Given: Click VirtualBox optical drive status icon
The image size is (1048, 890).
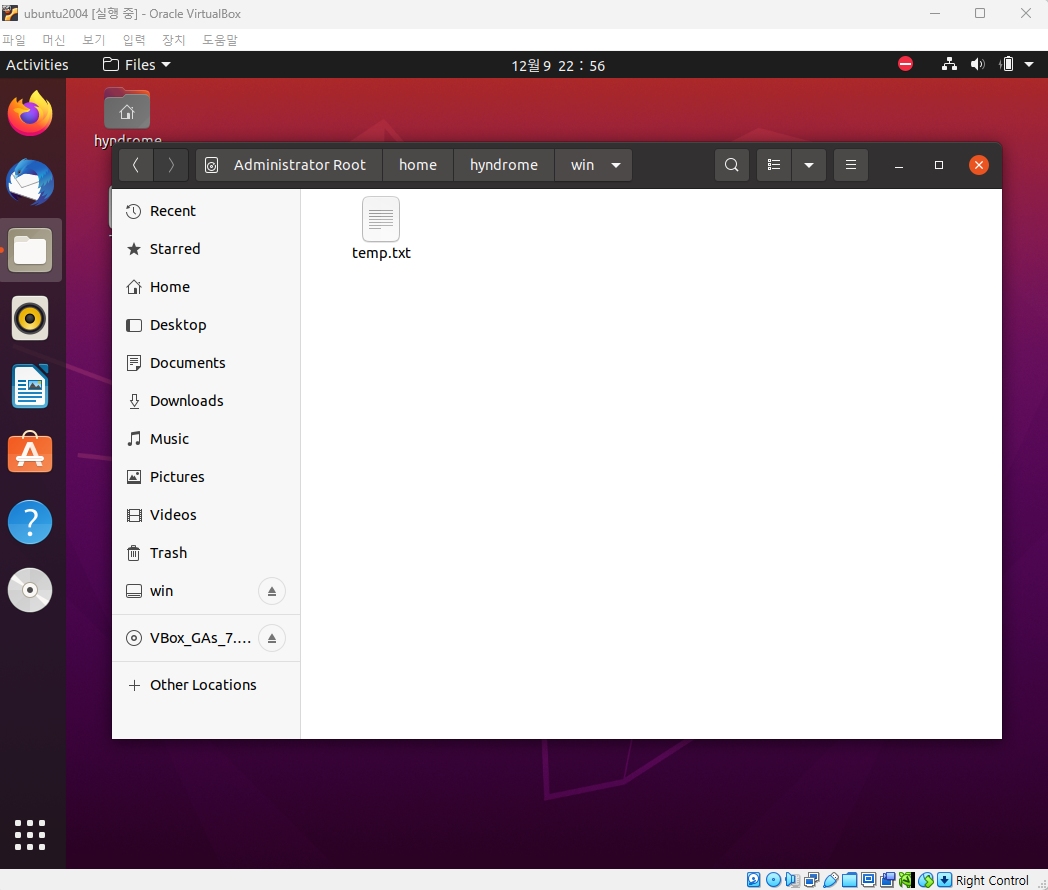Looking at the screenshot, I should 773,880.
